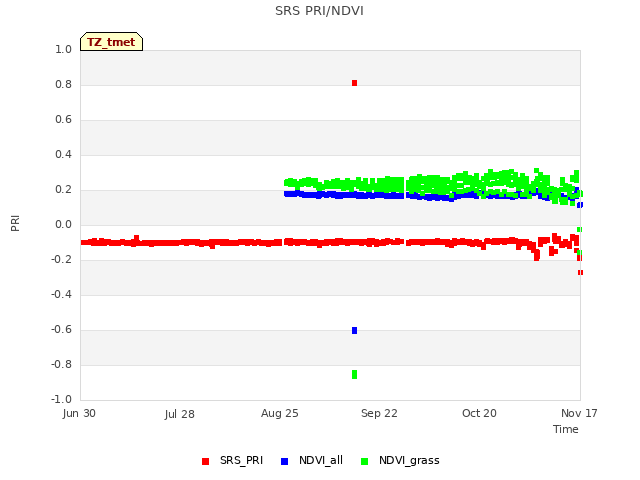
Task: Click the -0.4 y-axis tick label
Action: (61, 294)
